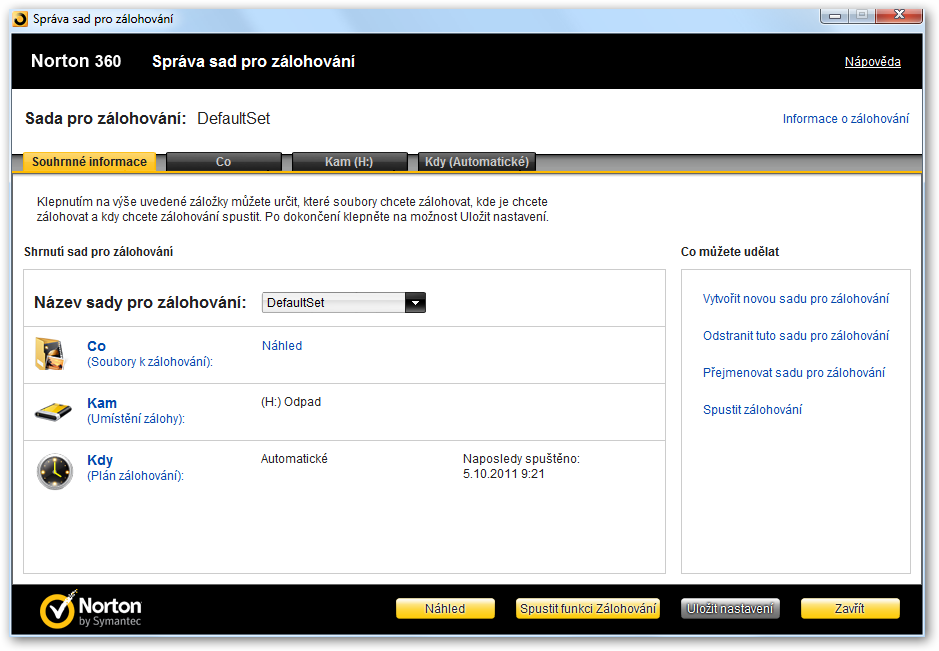Open Informace o zálohování link

[x=846, y=119]
